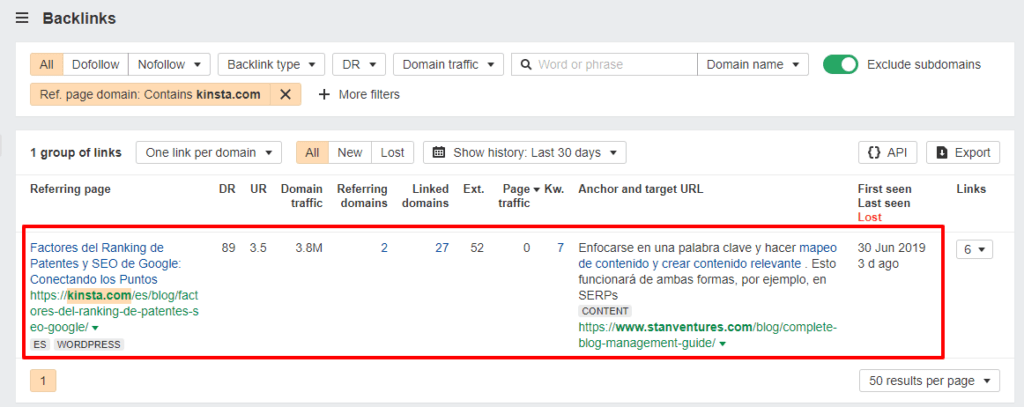Click the calendar Show history selector
1024x407 pixels.
coord(525,152)
